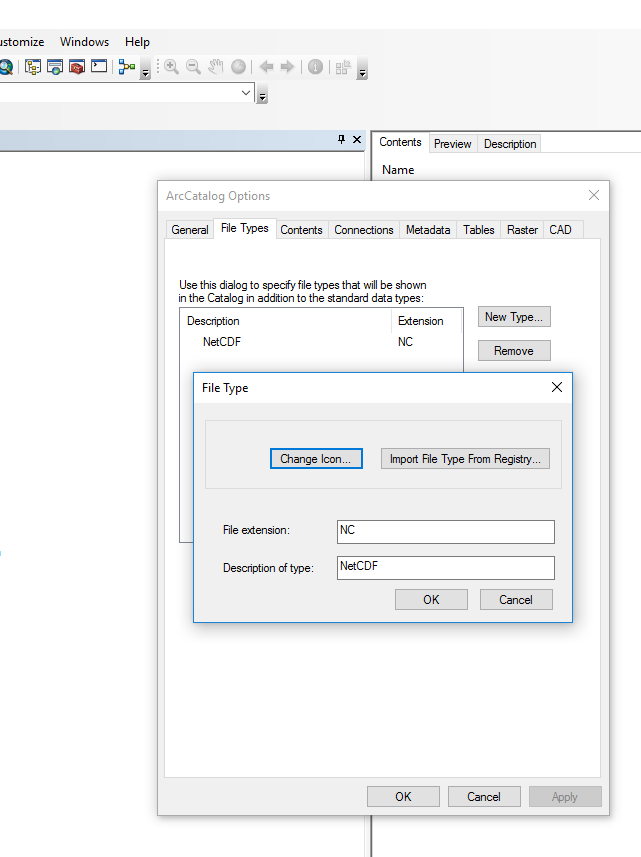Click the Create Thumbnail icon
Viewport: 641px width, 857px height.
343,67
